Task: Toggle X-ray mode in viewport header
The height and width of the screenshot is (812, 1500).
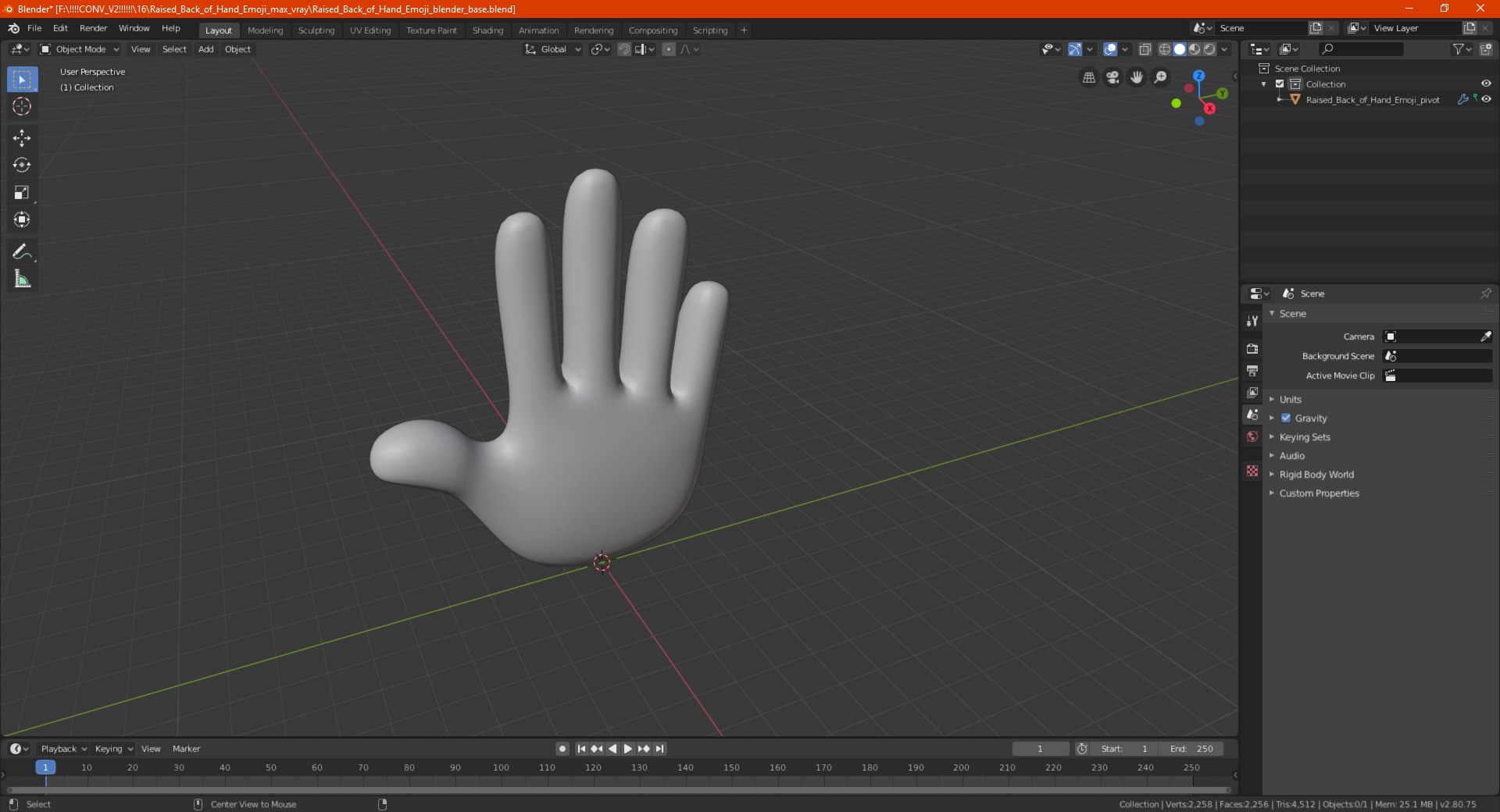Action: 1145,49
